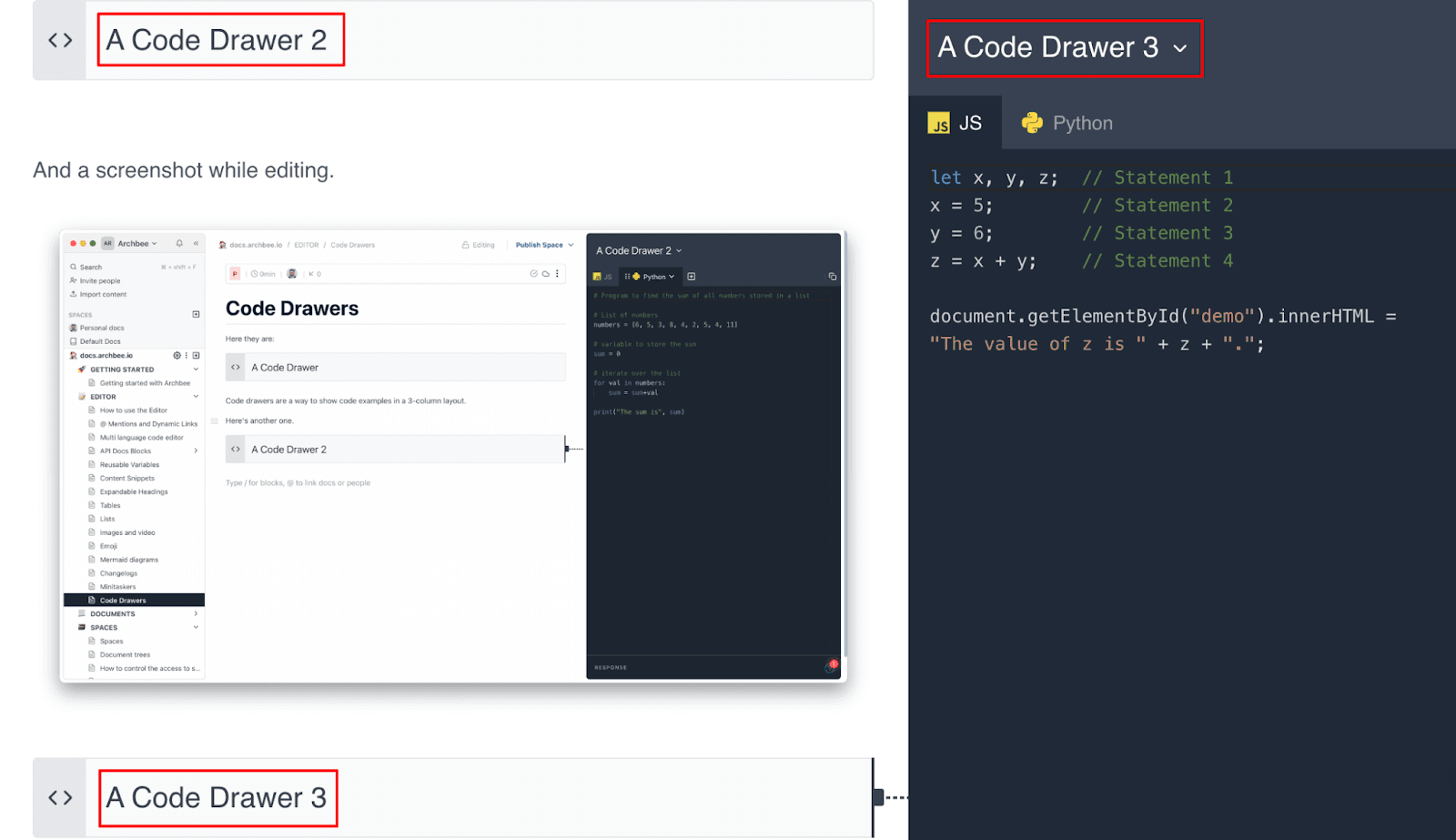Screen dimensions: 1456x840
Task: Click the Import content icon
Action: tap(73, 294)
